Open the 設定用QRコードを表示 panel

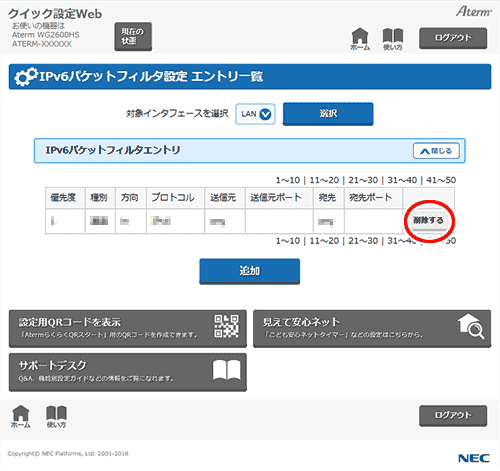(128, 328)
